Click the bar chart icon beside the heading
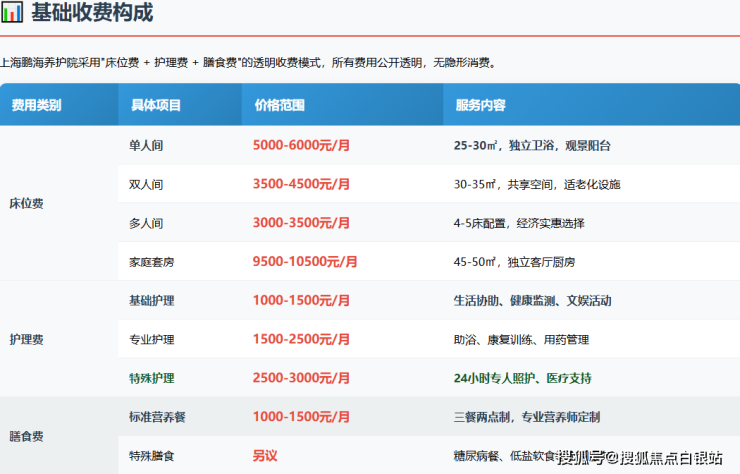Viewport: 740px width, 474px height. click(13, 14)
